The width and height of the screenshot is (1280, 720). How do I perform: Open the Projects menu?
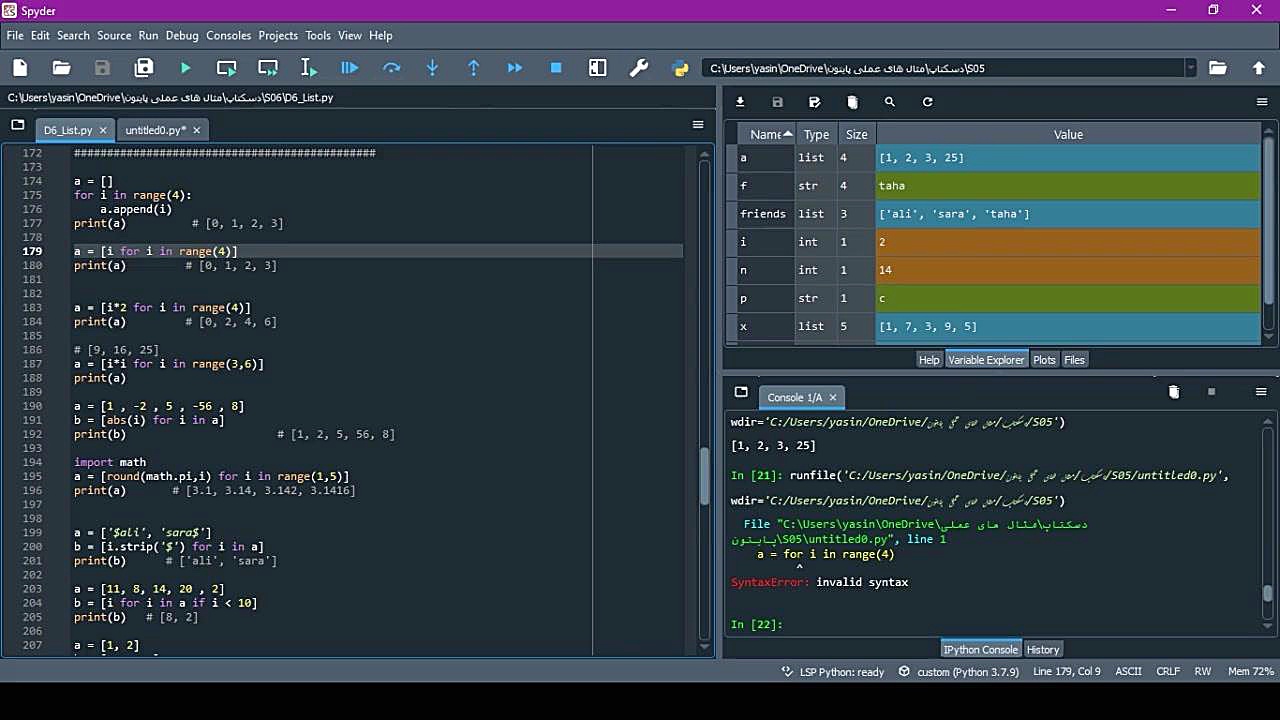278,35
